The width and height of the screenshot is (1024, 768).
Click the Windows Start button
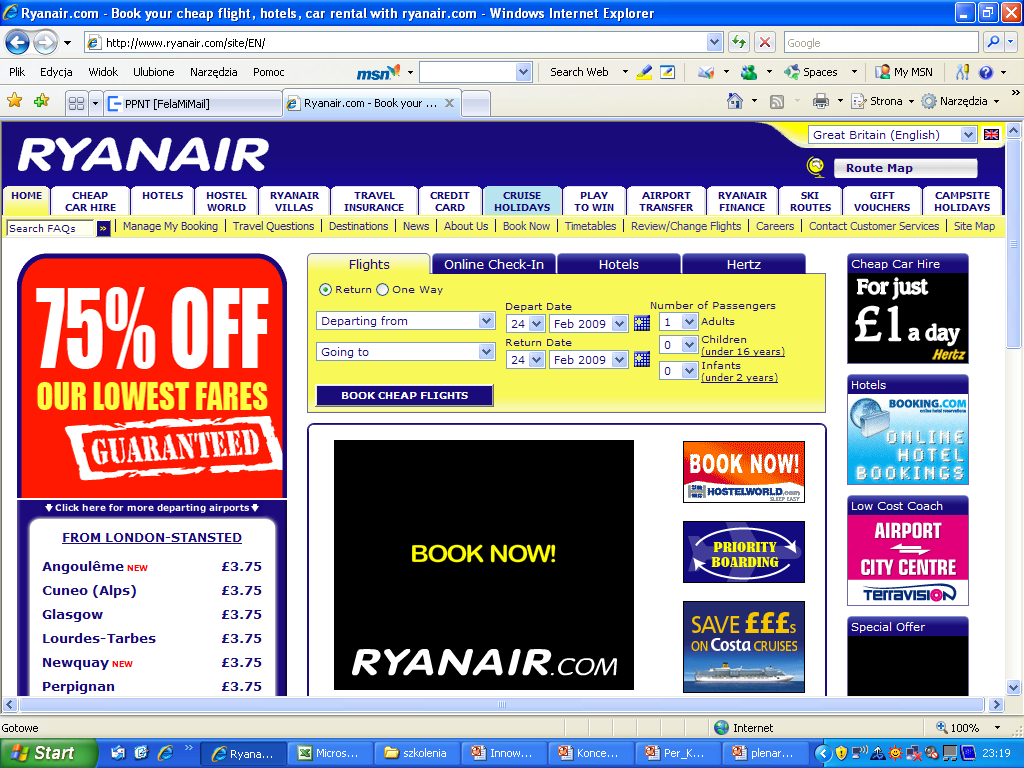tap(48, 753)
